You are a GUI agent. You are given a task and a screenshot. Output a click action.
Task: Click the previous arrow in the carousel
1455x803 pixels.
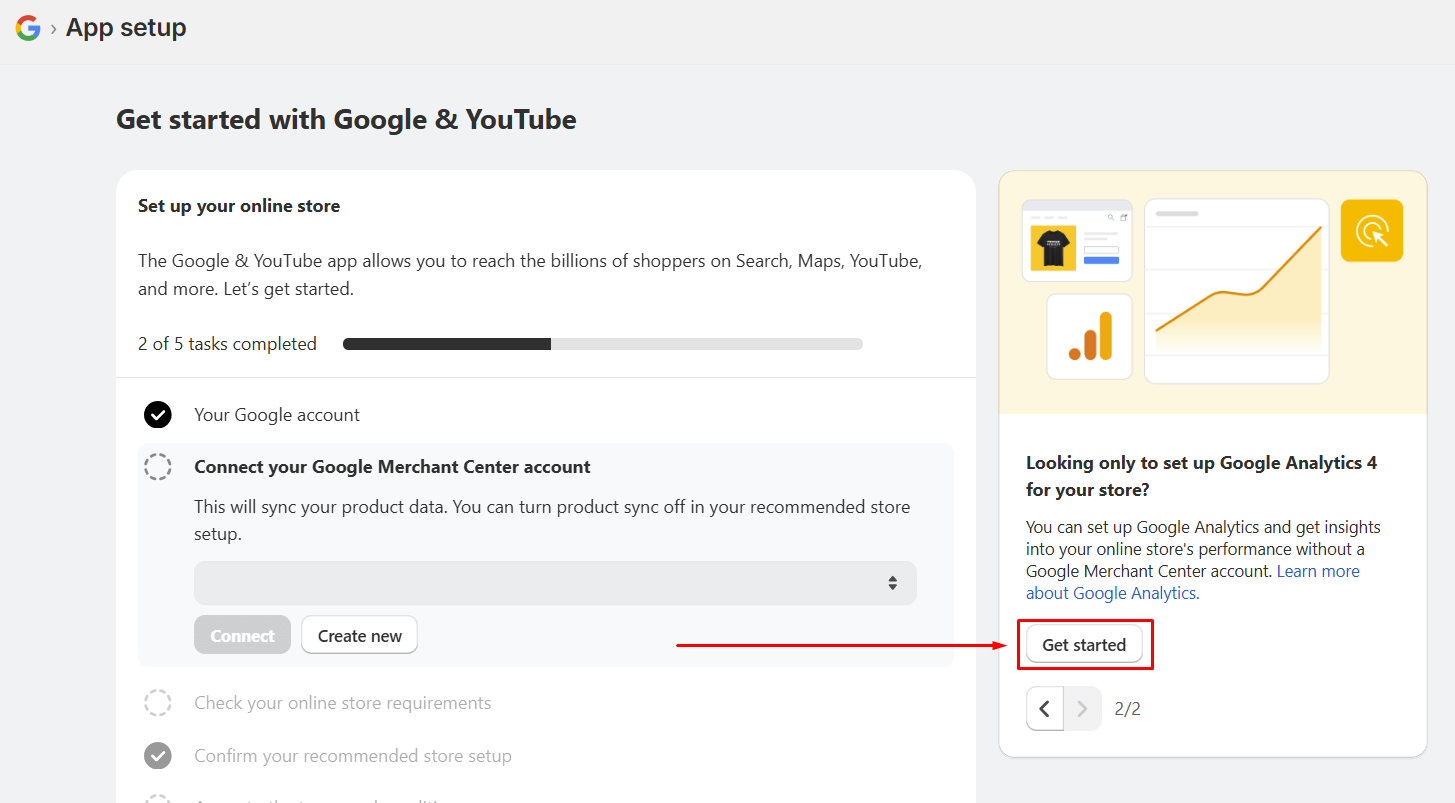coord(1044,708)
